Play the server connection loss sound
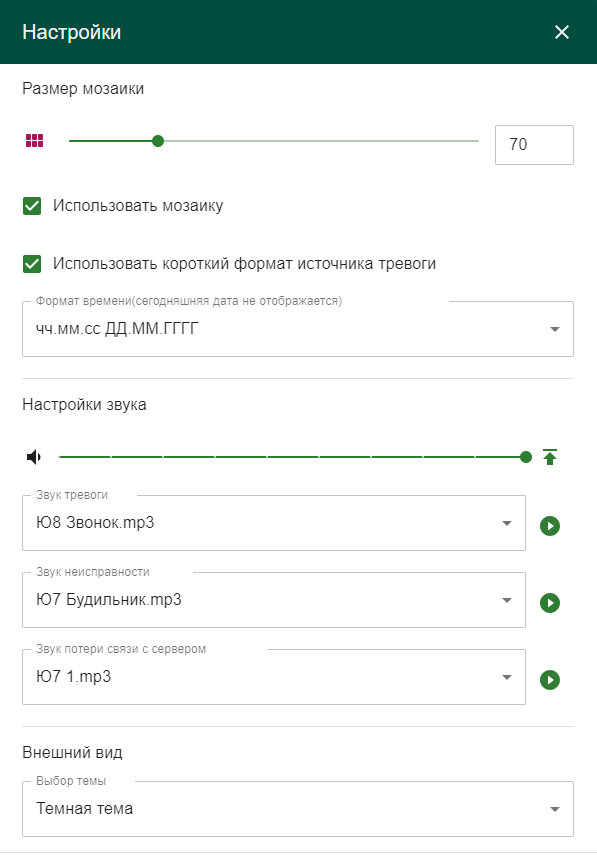Viewport: 597px width, 867px height. coord(549,680)
